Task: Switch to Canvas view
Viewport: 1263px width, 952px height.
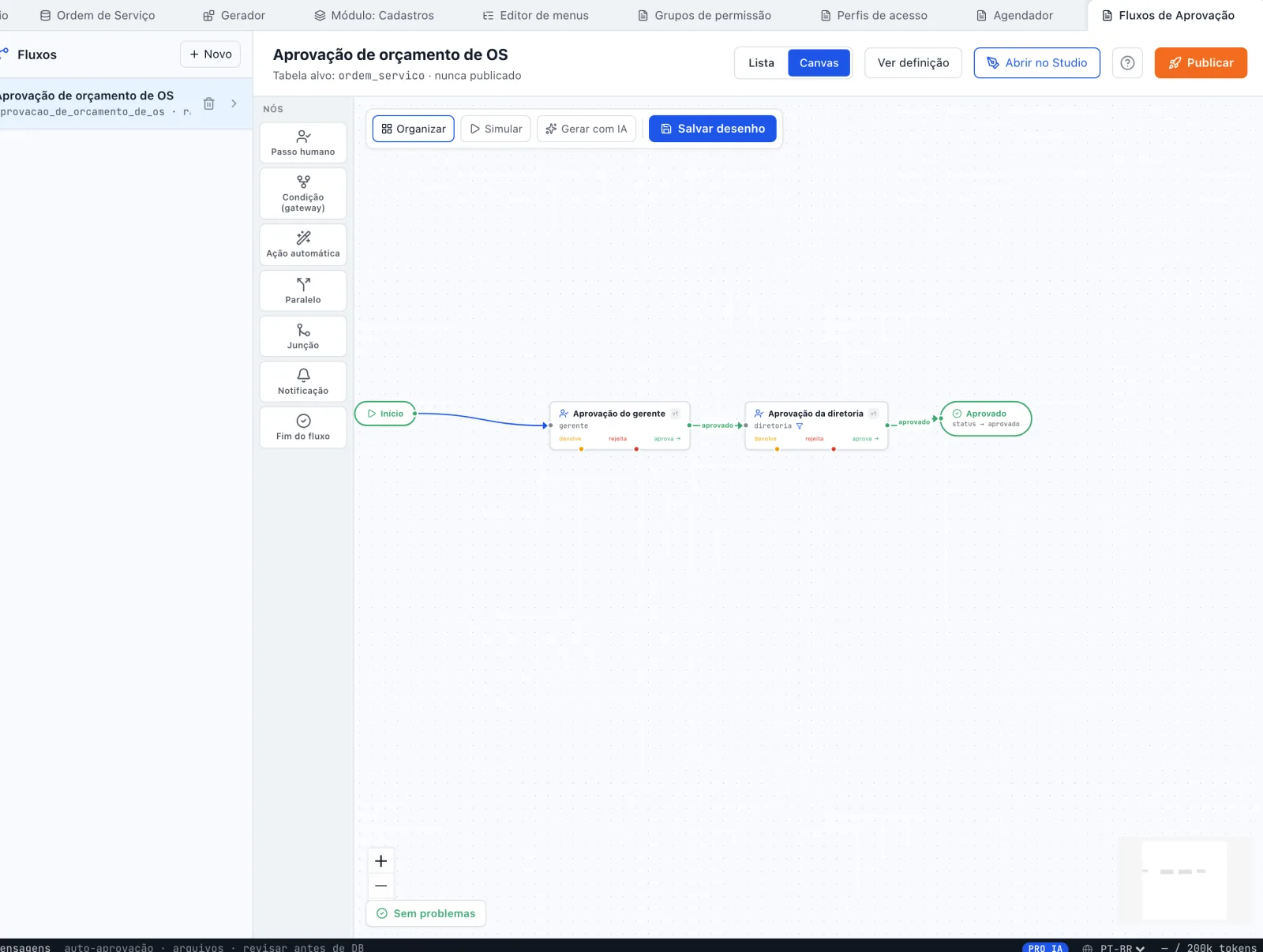Action: 819,63
